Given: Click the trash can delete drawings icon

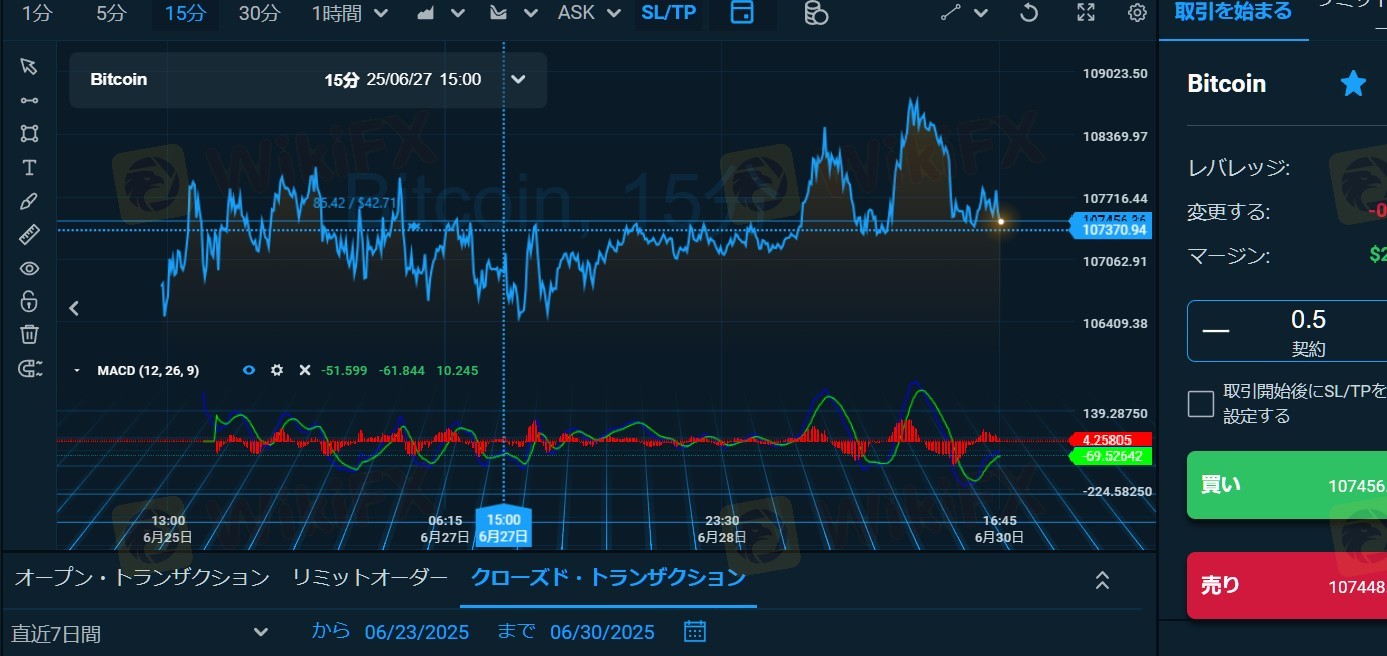Looking at the screenshot, I should 29,334.
